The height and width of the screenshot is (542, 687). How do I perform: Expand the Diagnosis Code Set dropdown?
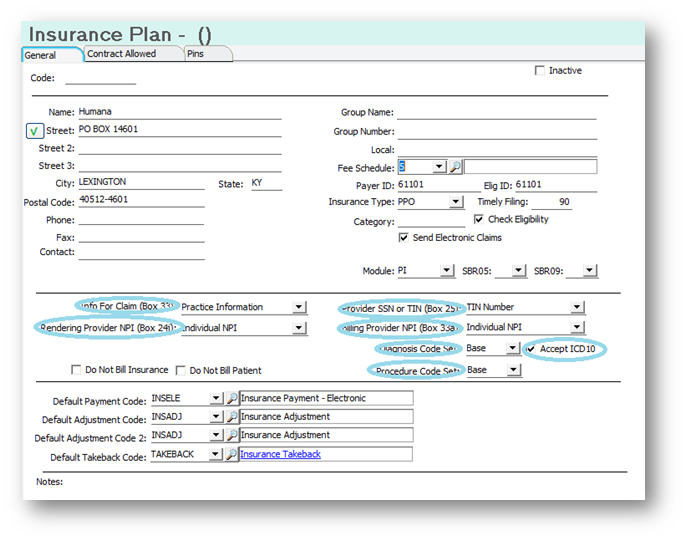click(x=512, y=349)
